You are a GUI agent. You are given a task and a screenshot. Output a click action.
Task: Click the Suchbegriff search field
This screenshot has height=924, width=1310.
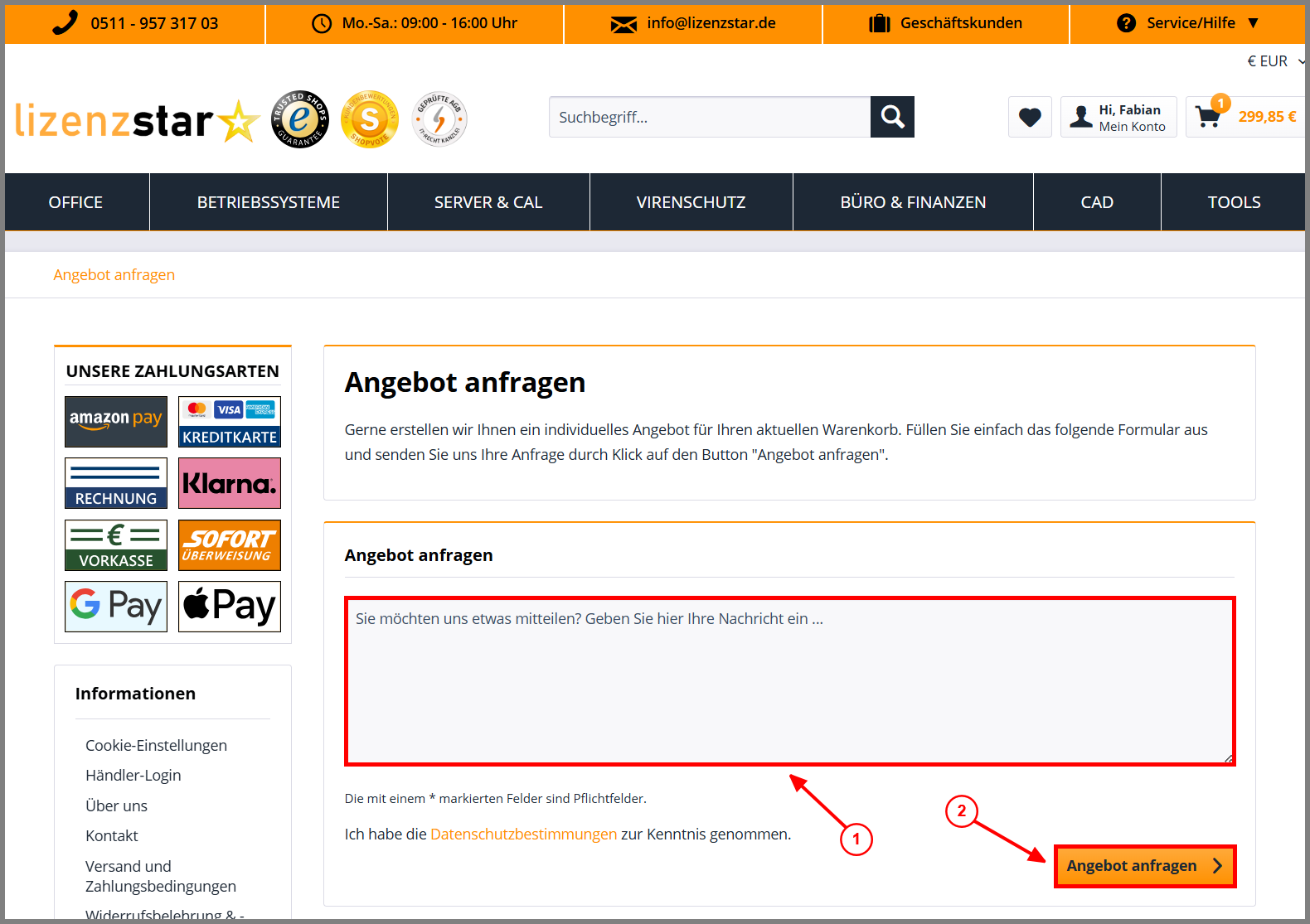pyautogui.click(x=710, y=117)
